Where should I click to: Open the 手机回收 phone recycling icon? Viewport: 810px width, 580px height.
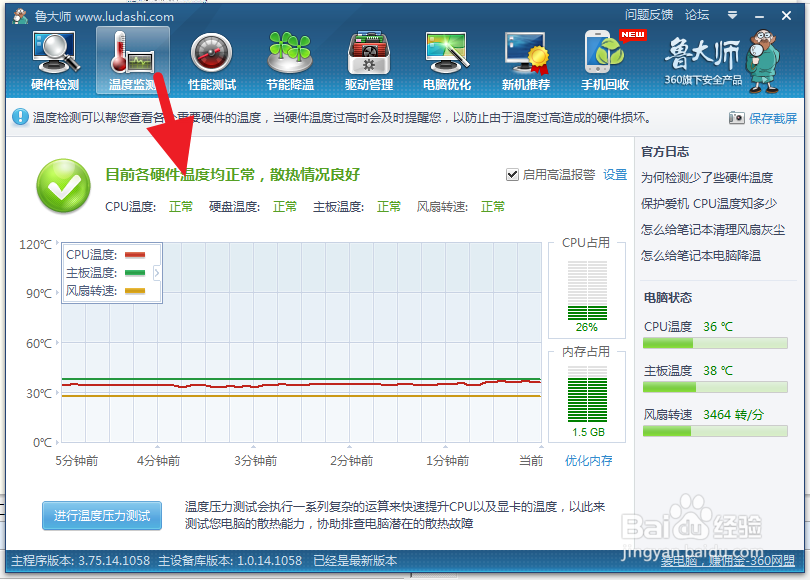[605, 61]
